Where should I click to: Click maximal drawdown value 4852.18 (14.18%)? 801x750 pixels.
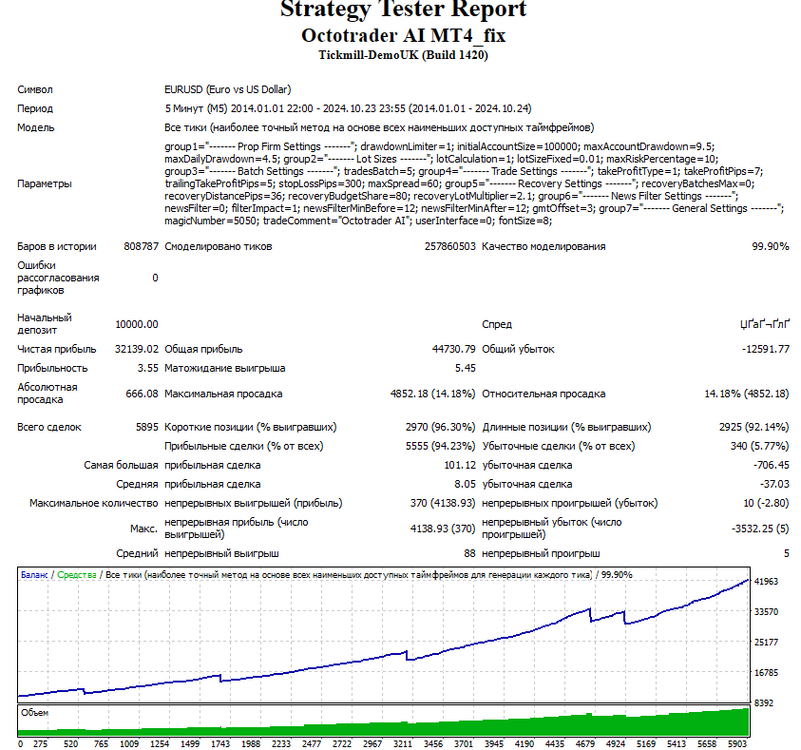click(x=433, y=394)
